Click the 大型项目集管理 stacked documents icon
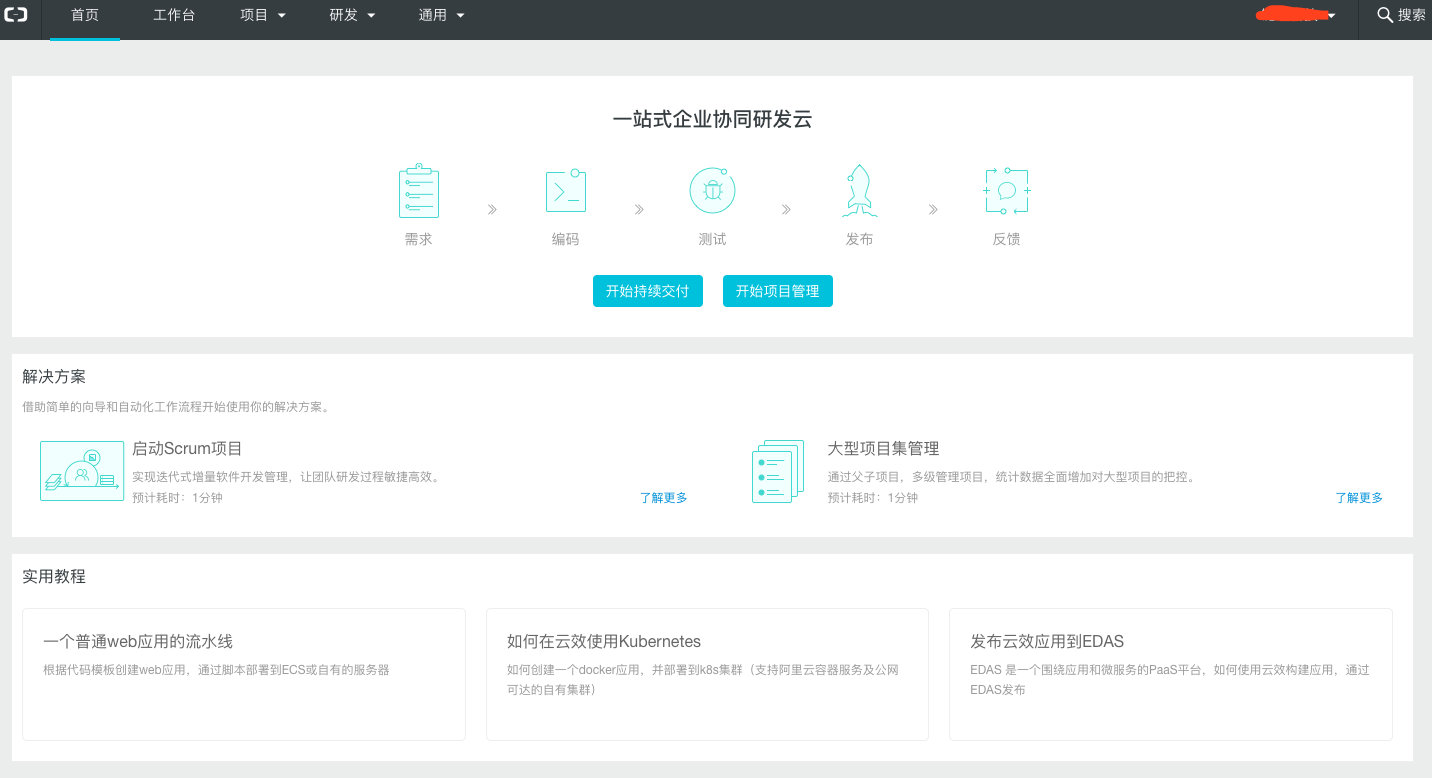 777,471
